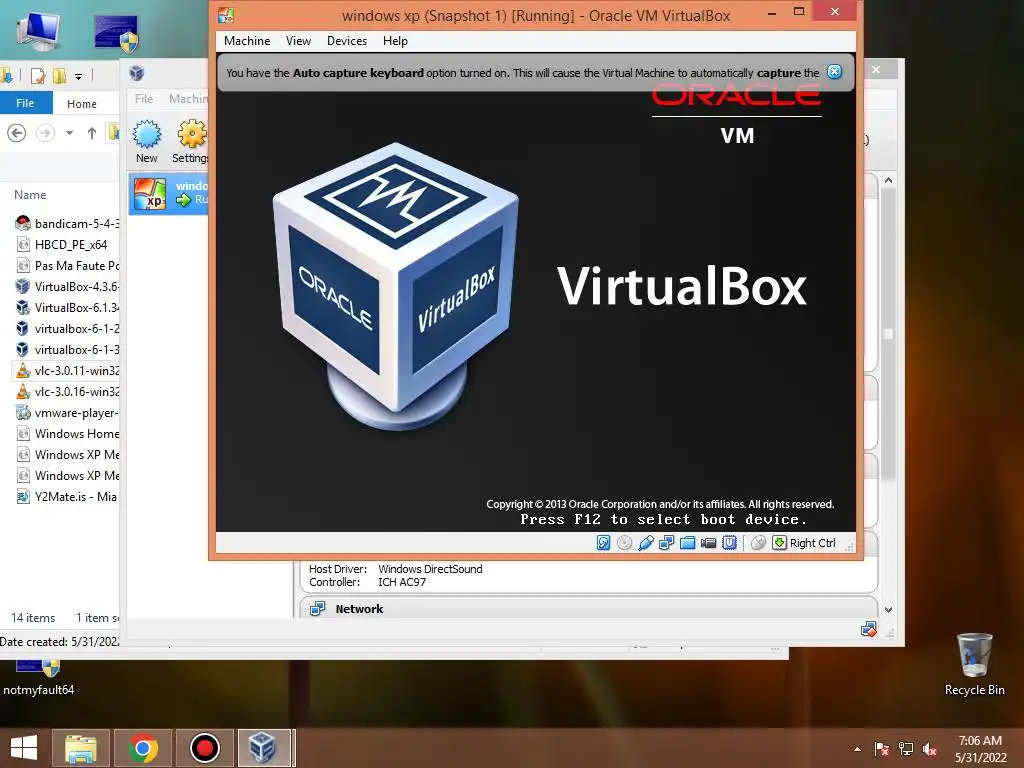Click network status icon in tray
Image resolution: width=1024 pixels, height=768 pixels.
click(x=906, y=749)
